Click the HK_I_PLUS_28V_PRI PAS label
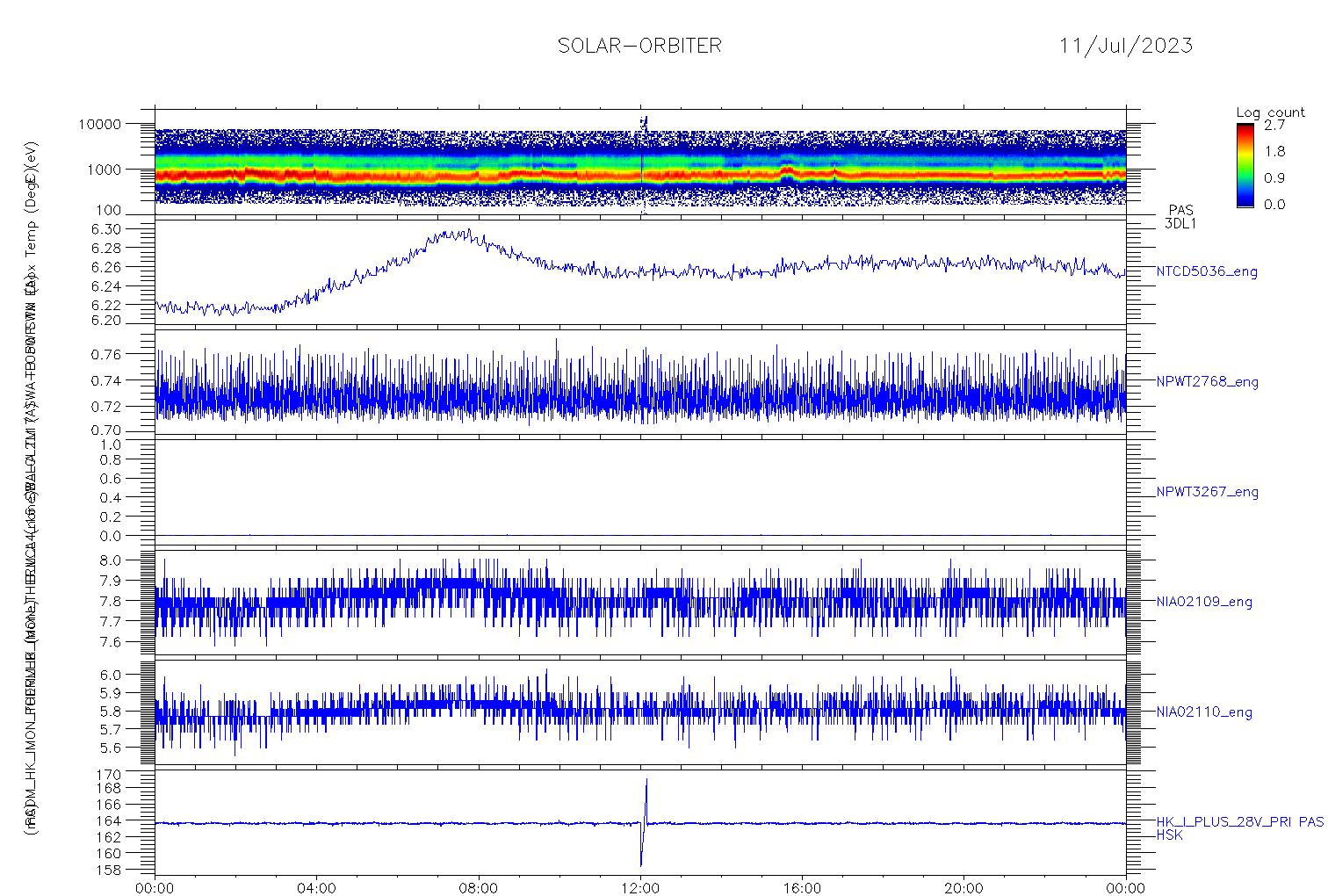The width and height of the screenshot is (1328, 896). coord(1239,822)
